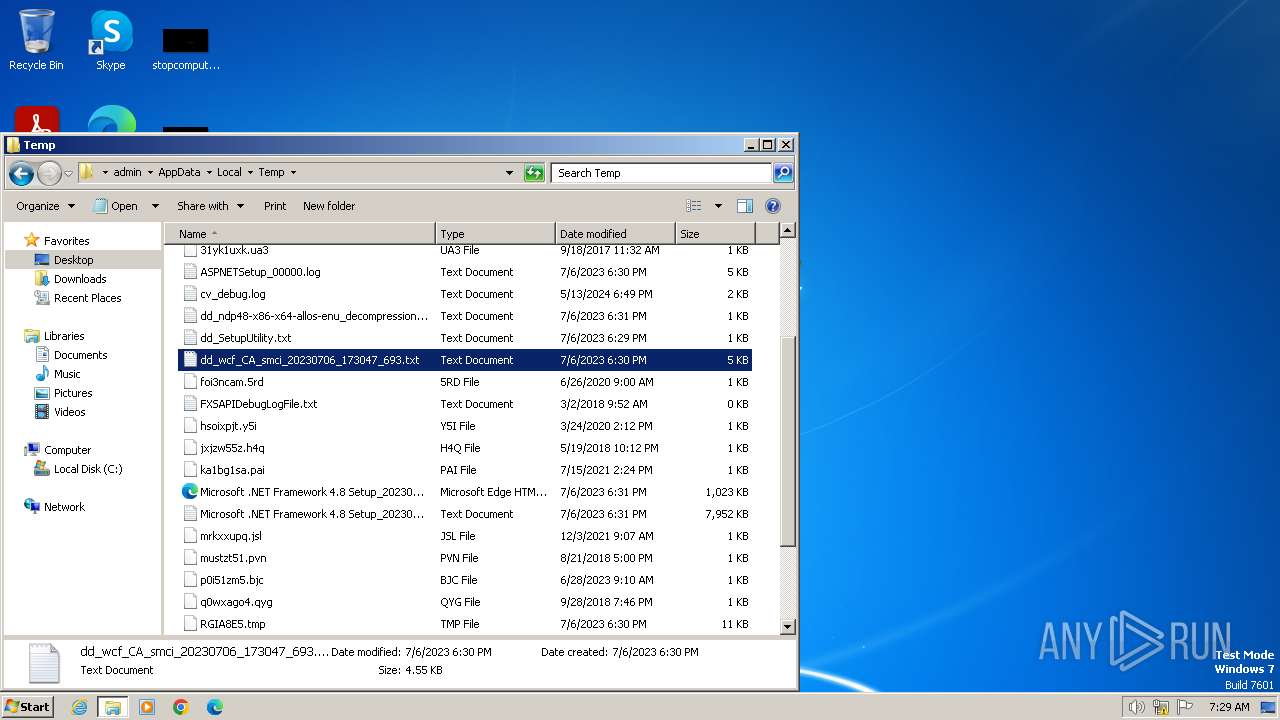Select the q0wxago4.qyg file icon
The image size is (1280, 720).
191,602
